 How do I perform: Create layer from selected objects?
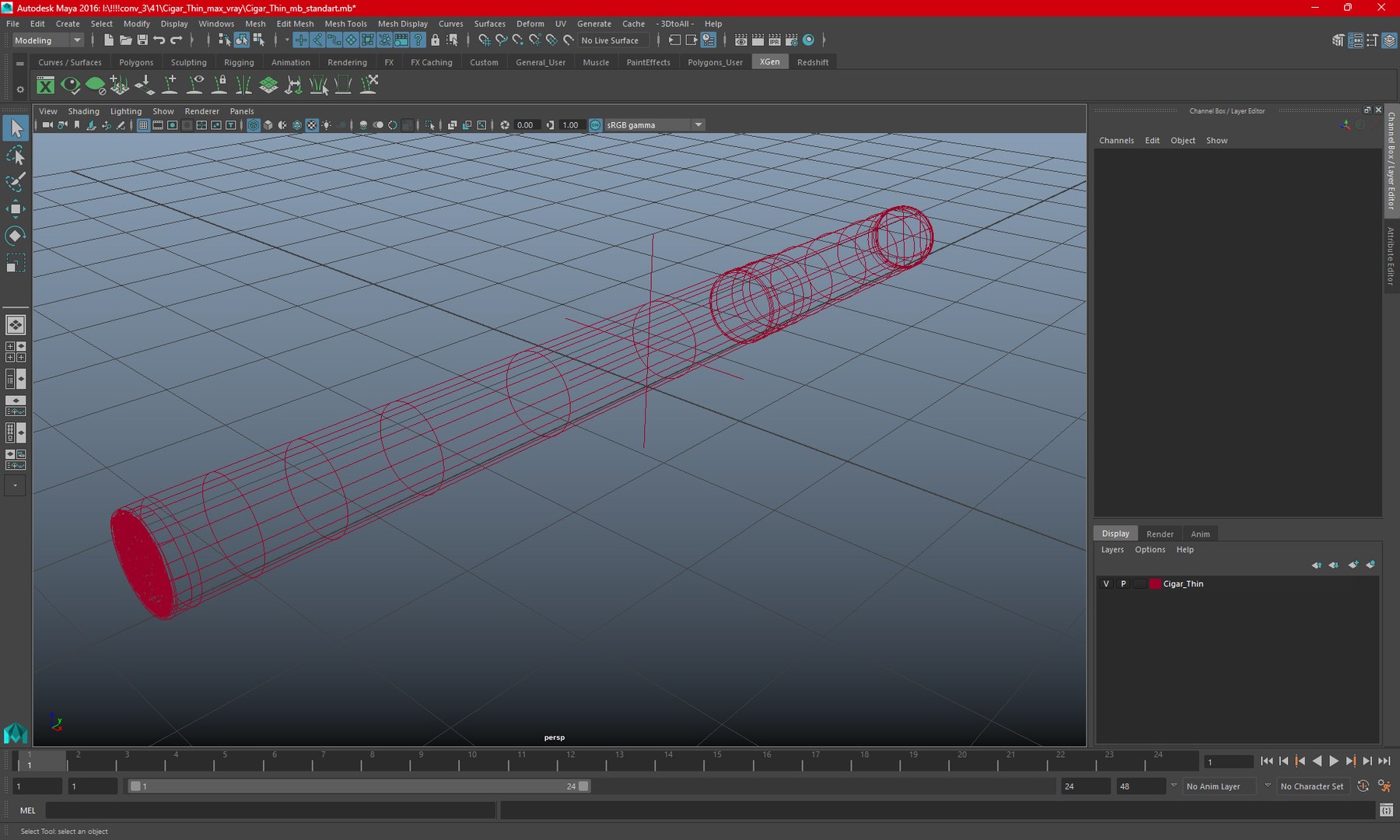[x=1370, y=565]
